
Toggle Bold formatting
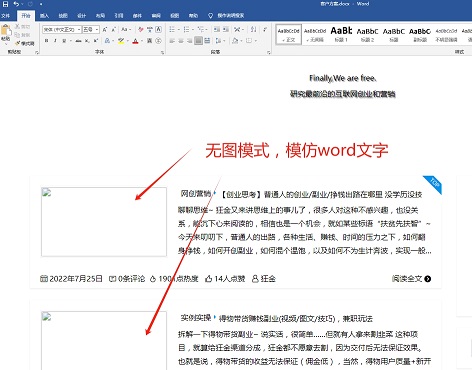(x=46, y=41)
